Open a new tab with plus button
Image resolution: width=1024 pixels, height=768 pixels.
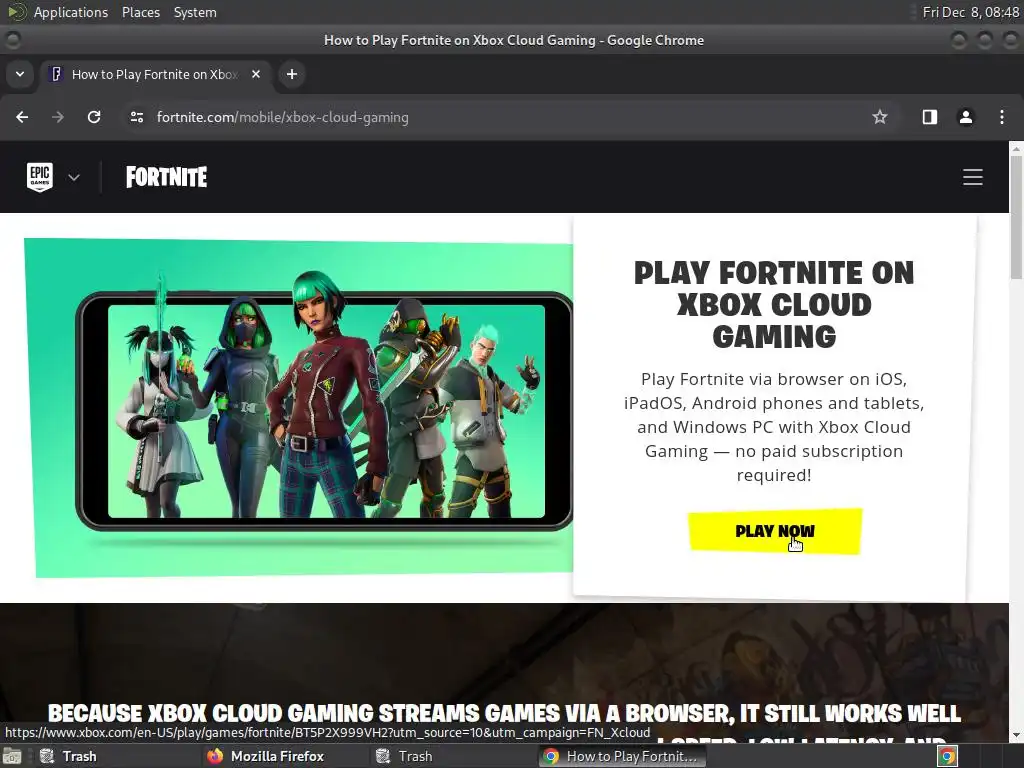(x=292, y=74)
